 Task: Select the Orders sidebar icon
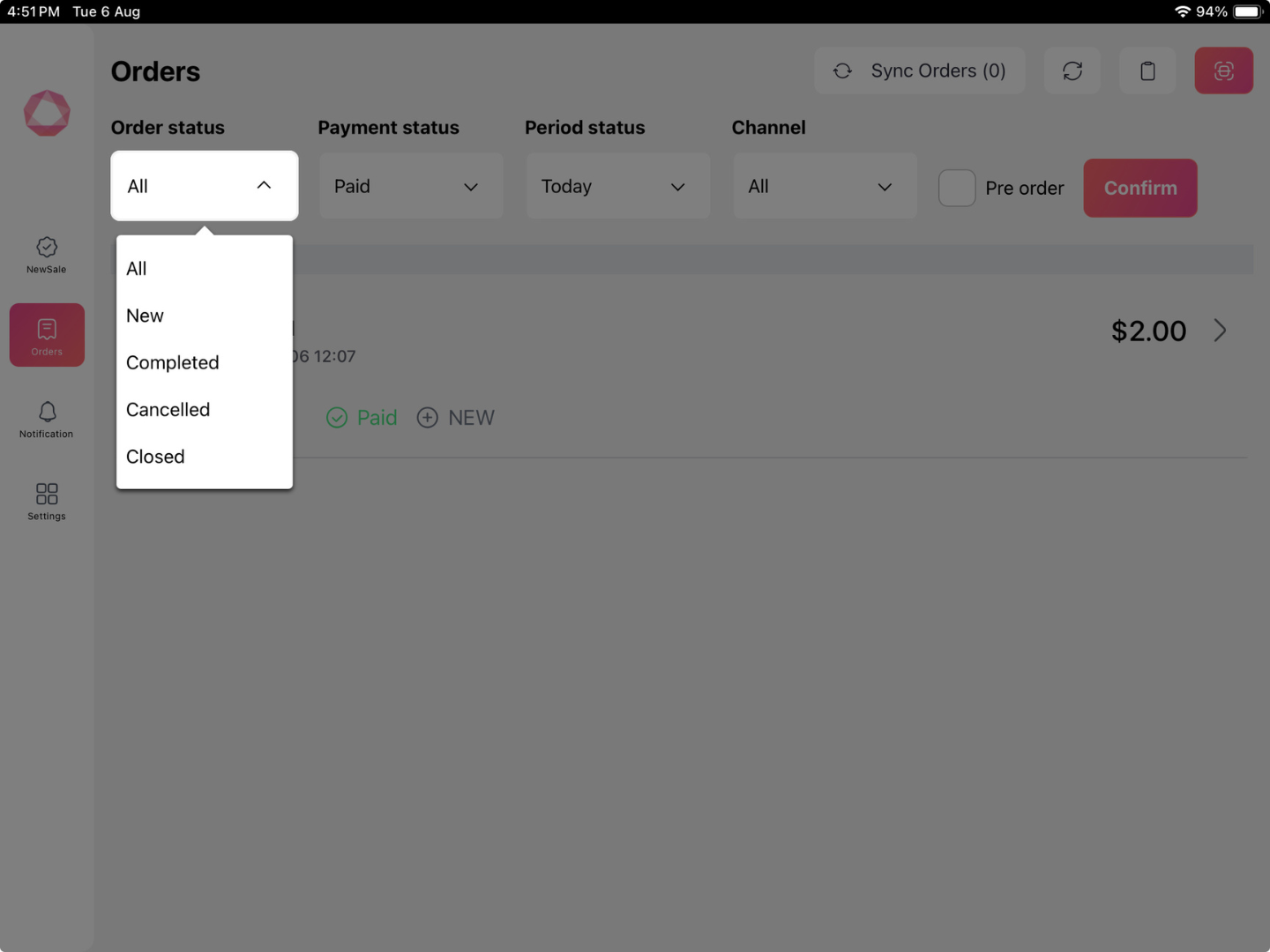click(47, 336)
